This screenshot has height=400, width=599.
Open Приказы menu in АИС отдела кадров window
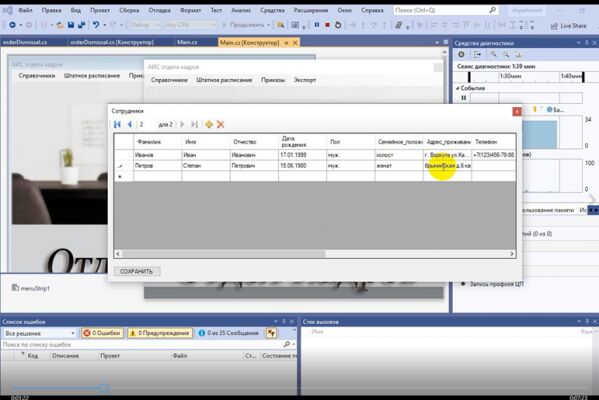[x=273, y=80]
